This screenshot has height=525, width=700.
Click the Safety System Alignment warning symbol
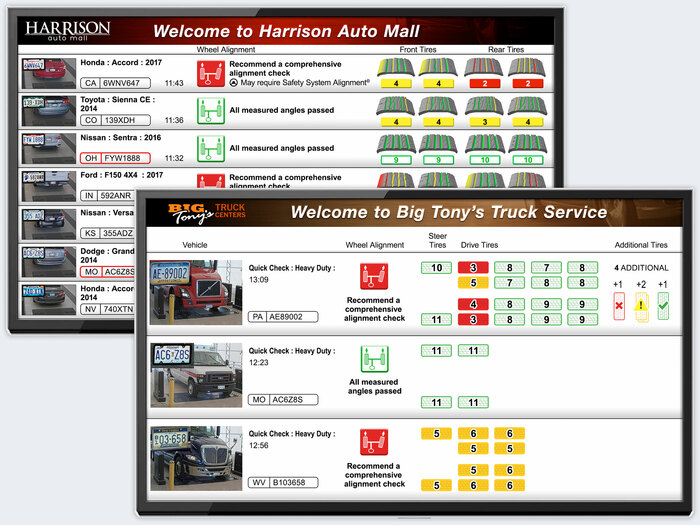235,83
